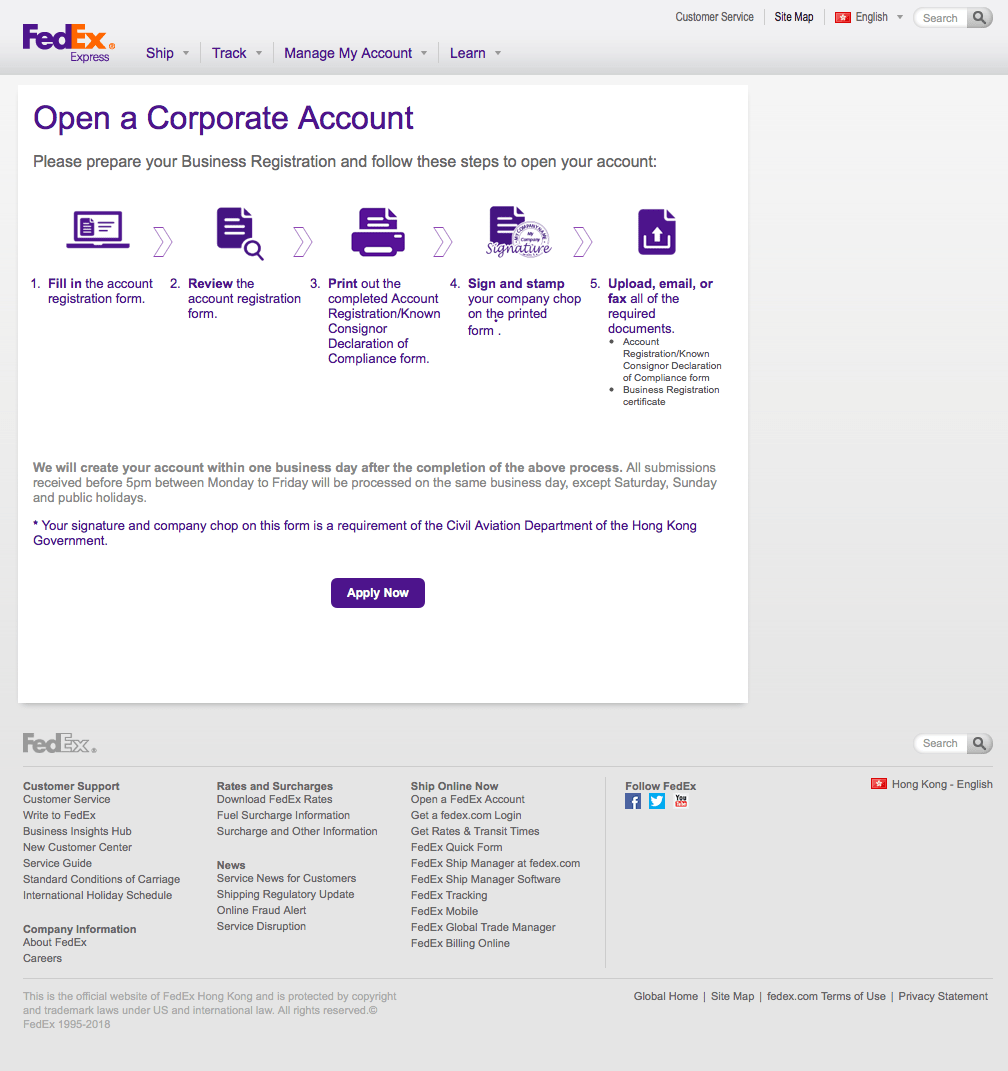Click Customer Service at the top
This screenshot has height=1071, width=1008.
click(714, 17)
